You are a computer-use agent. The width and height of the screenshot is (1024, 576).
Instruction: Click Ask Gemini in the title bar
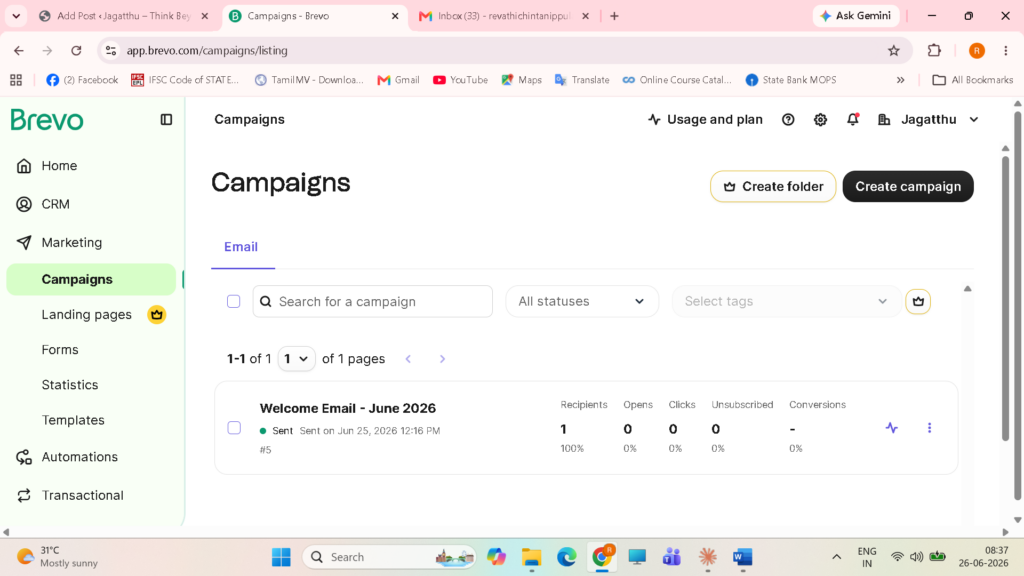click(856, 16)
